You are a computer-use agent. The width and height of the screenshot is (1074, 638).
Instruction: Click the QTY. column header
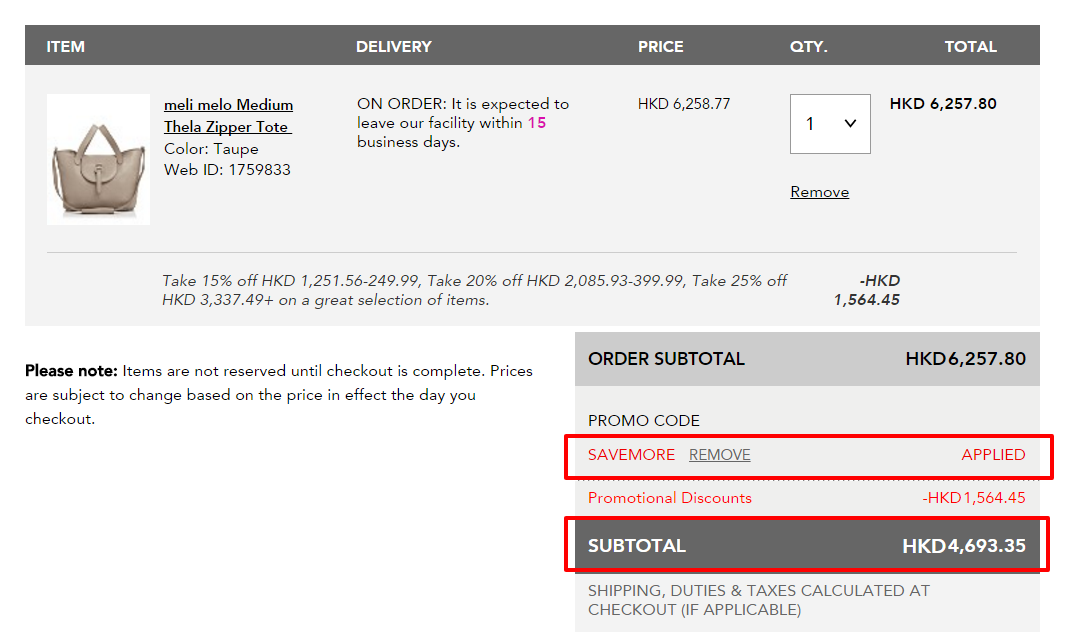808,47
